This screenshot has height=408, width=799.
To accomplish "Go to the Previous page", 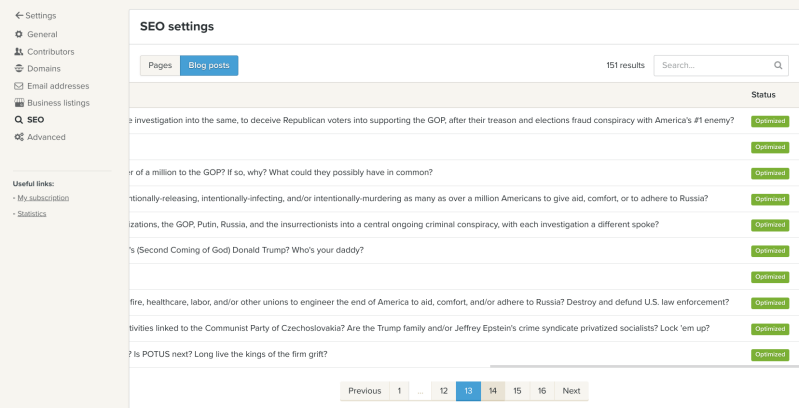I will (364, 391).
